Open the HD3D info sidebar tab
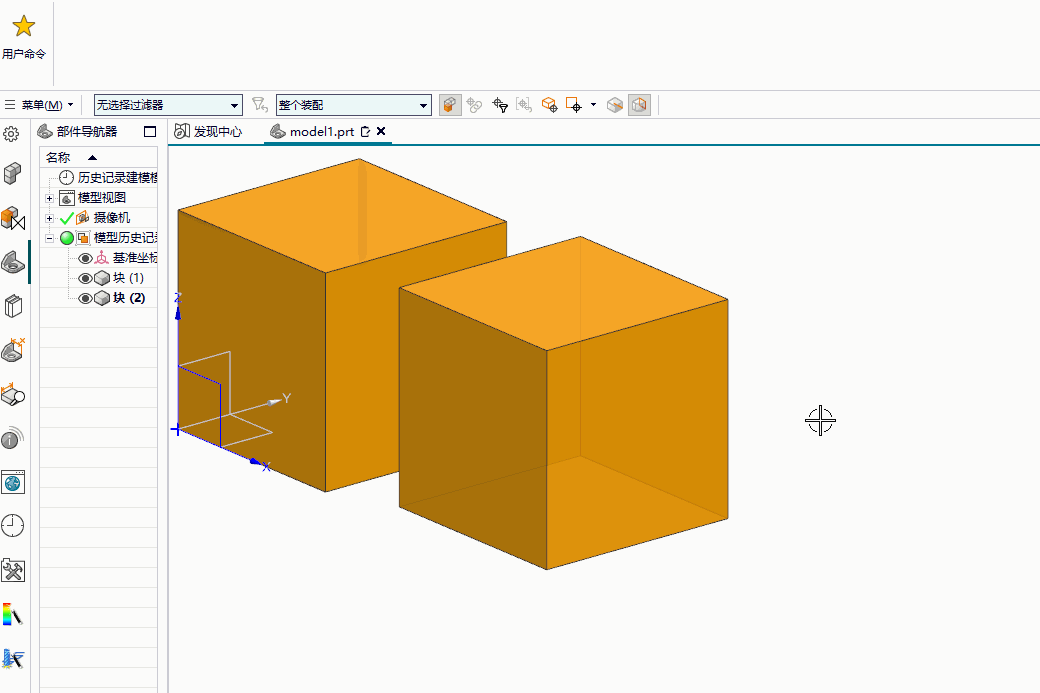 click(13, 438)
